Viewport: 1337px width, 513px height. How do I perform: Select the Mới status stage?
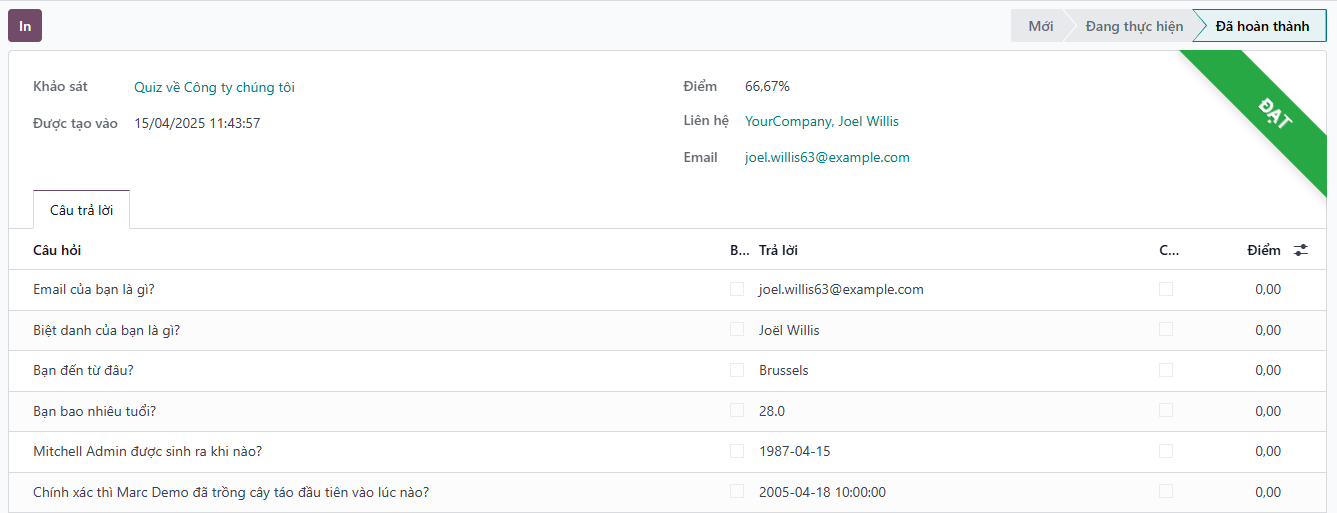click(1040, 26)
